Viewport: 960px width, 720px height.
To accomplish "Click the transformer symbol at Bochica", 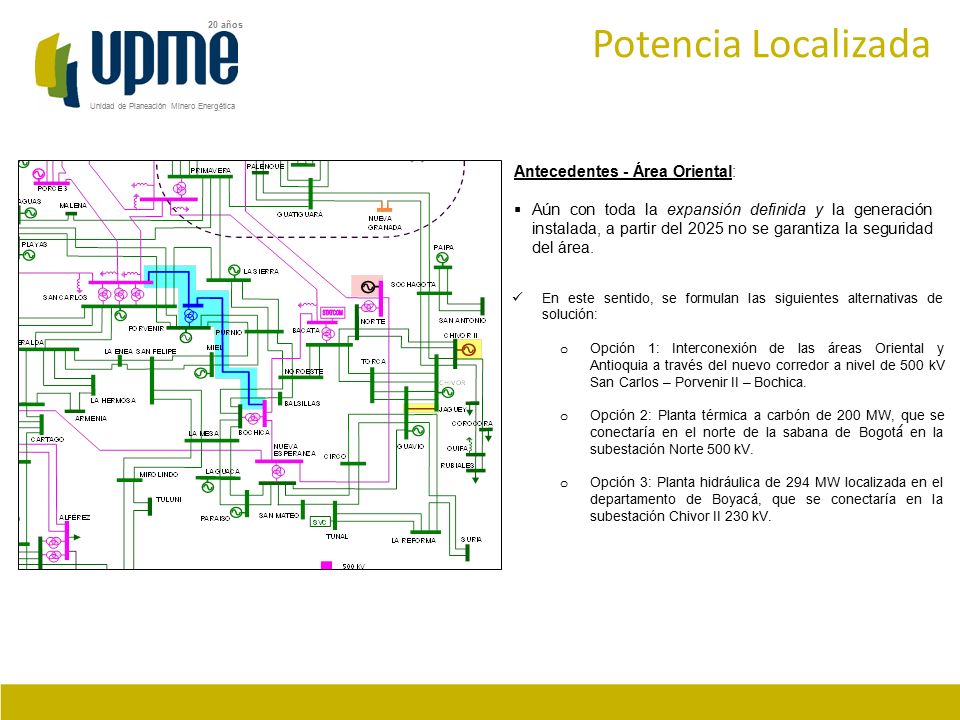I will tap(252, 419).
